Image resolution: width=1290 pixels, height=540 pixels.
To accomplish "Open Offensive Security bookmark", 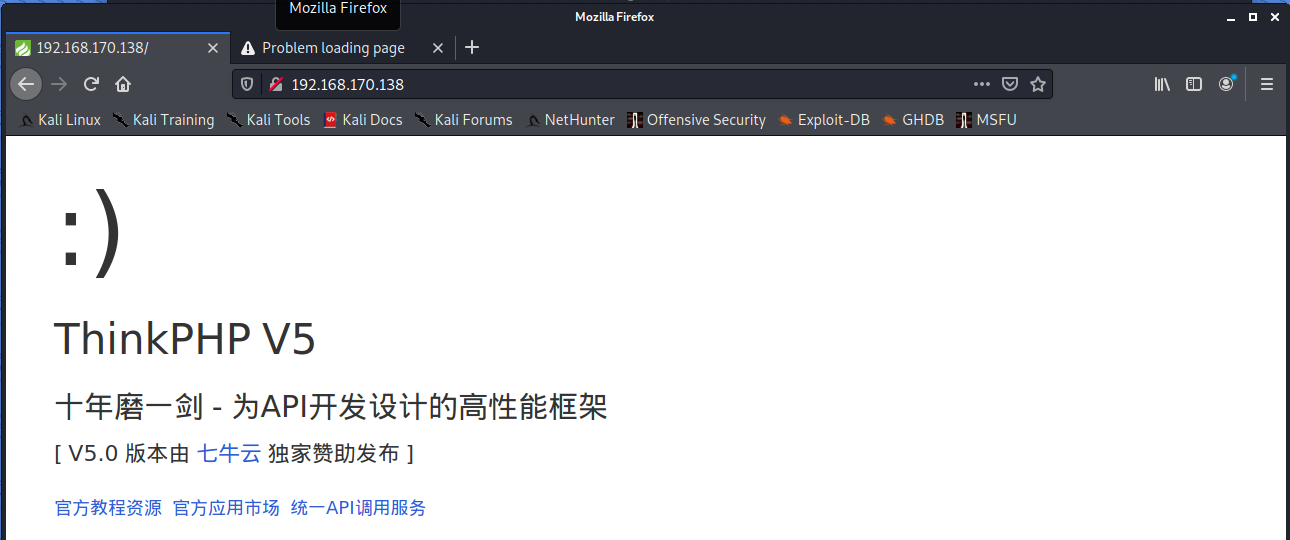I will tap(696, 120).
